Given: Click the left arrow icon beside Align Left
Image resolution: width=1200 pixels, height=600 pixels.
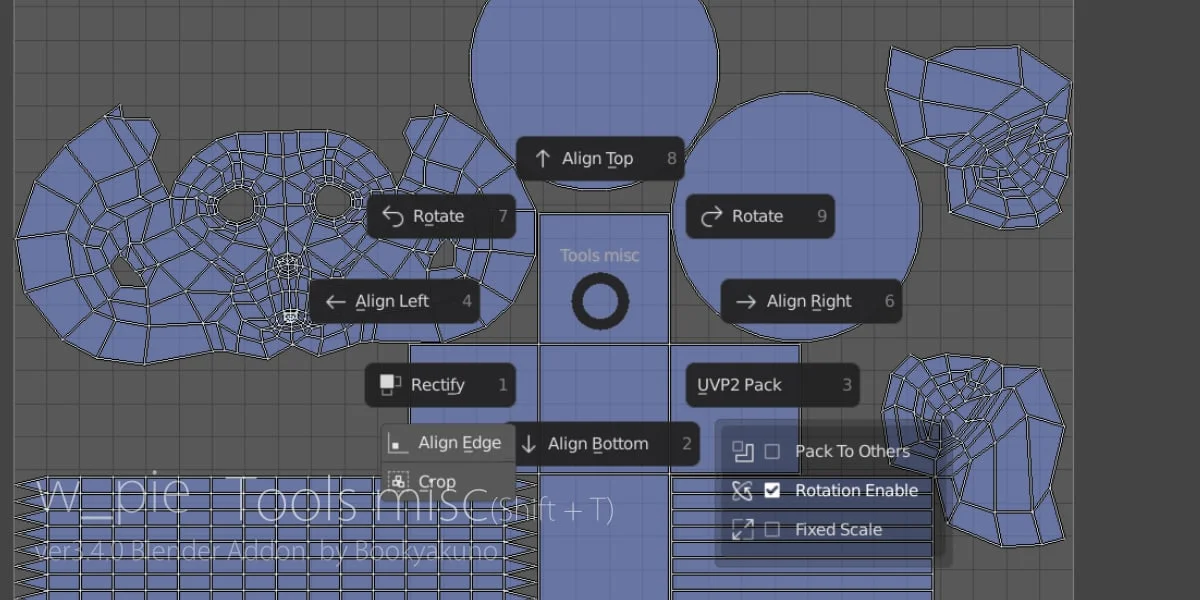Looking at the screenshot, I should (337, 301).
